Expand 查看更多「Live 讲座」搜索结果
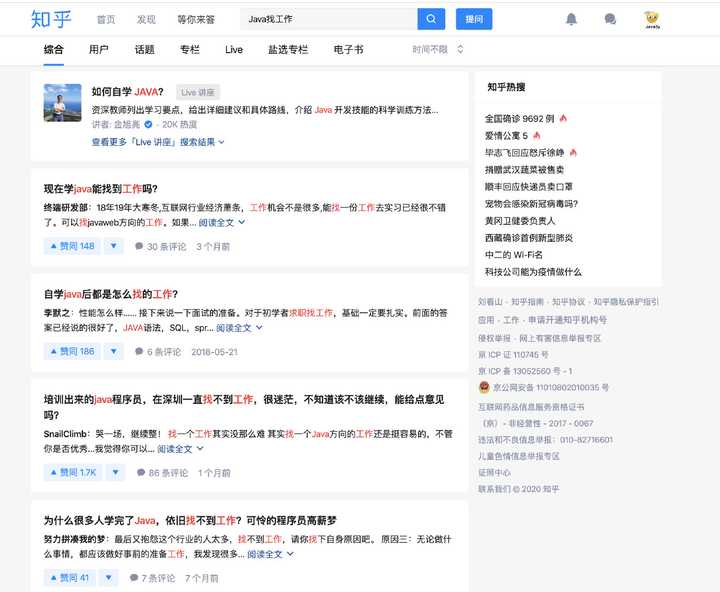 158,142
